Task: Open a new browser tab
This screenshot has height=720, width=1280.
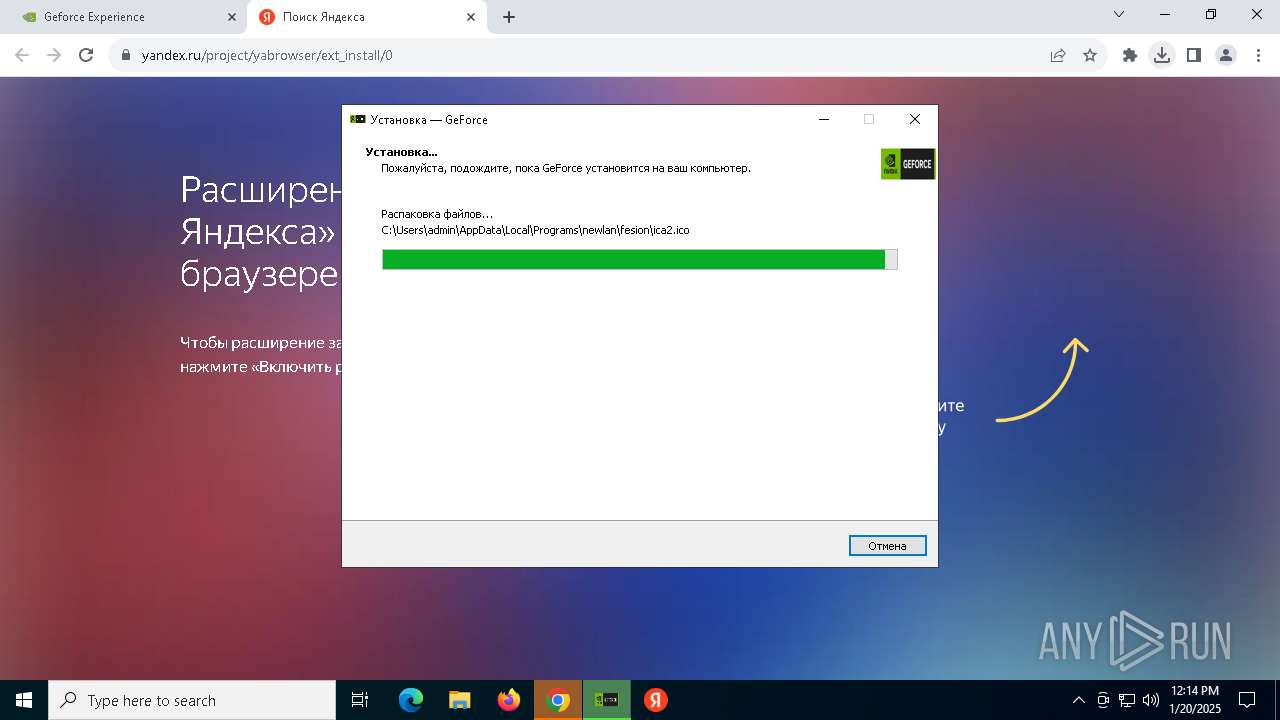Action: (x=509, y=17)
